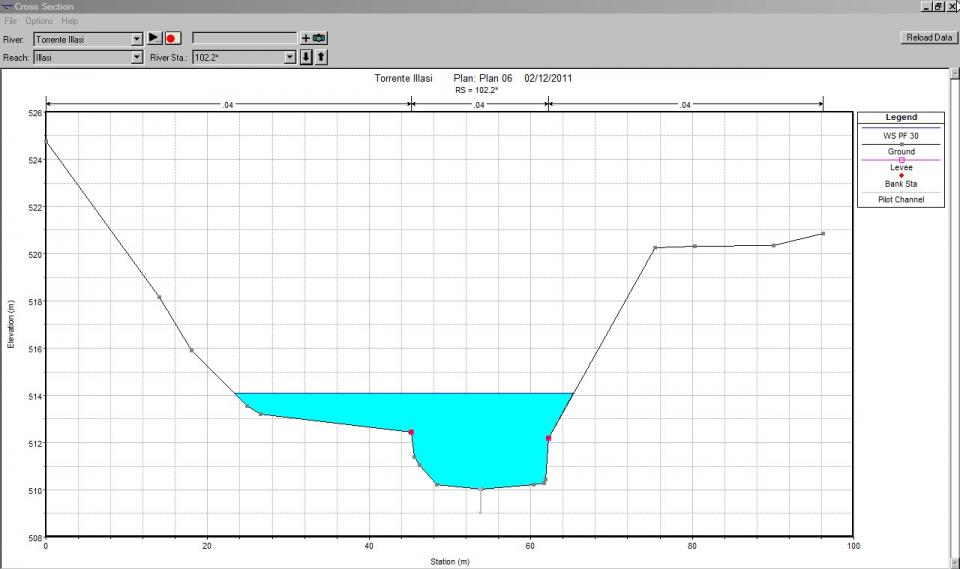
Task: Click the red record button
Action: click(172, 38)
